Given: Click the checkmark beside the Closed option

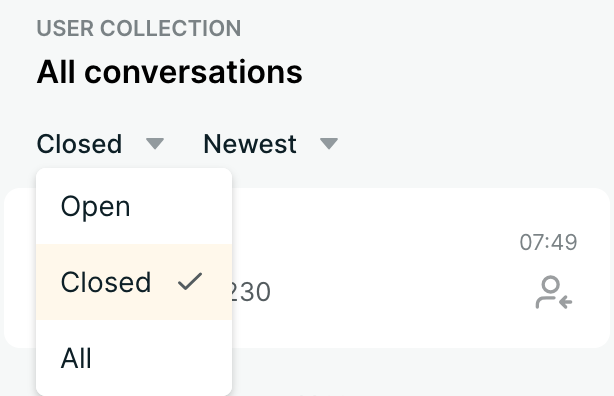Looking at the screenshot, I should coord(190,282).
